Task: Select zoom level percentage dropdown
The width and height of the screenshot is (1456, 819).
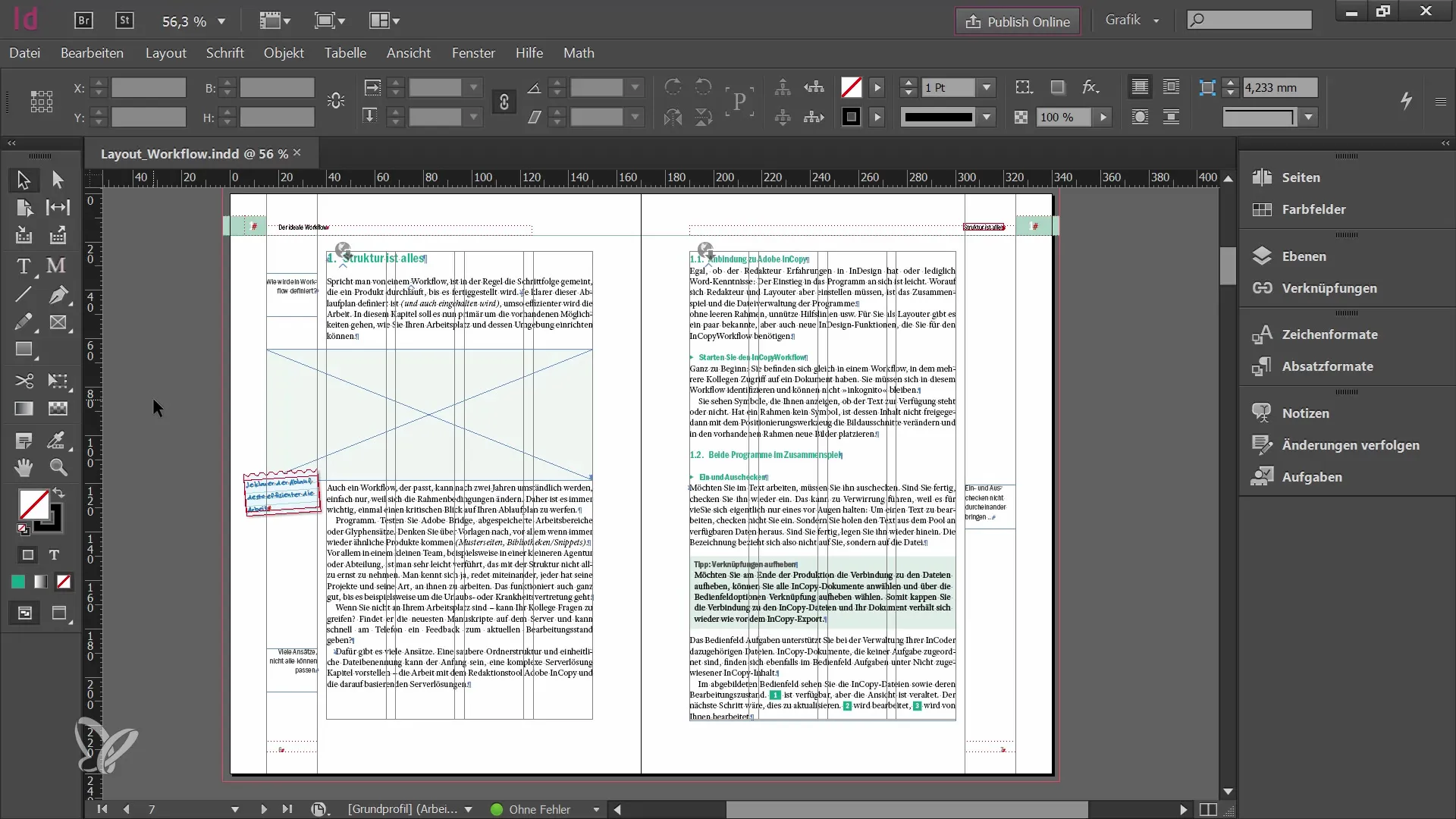Action: coord(192,20)
